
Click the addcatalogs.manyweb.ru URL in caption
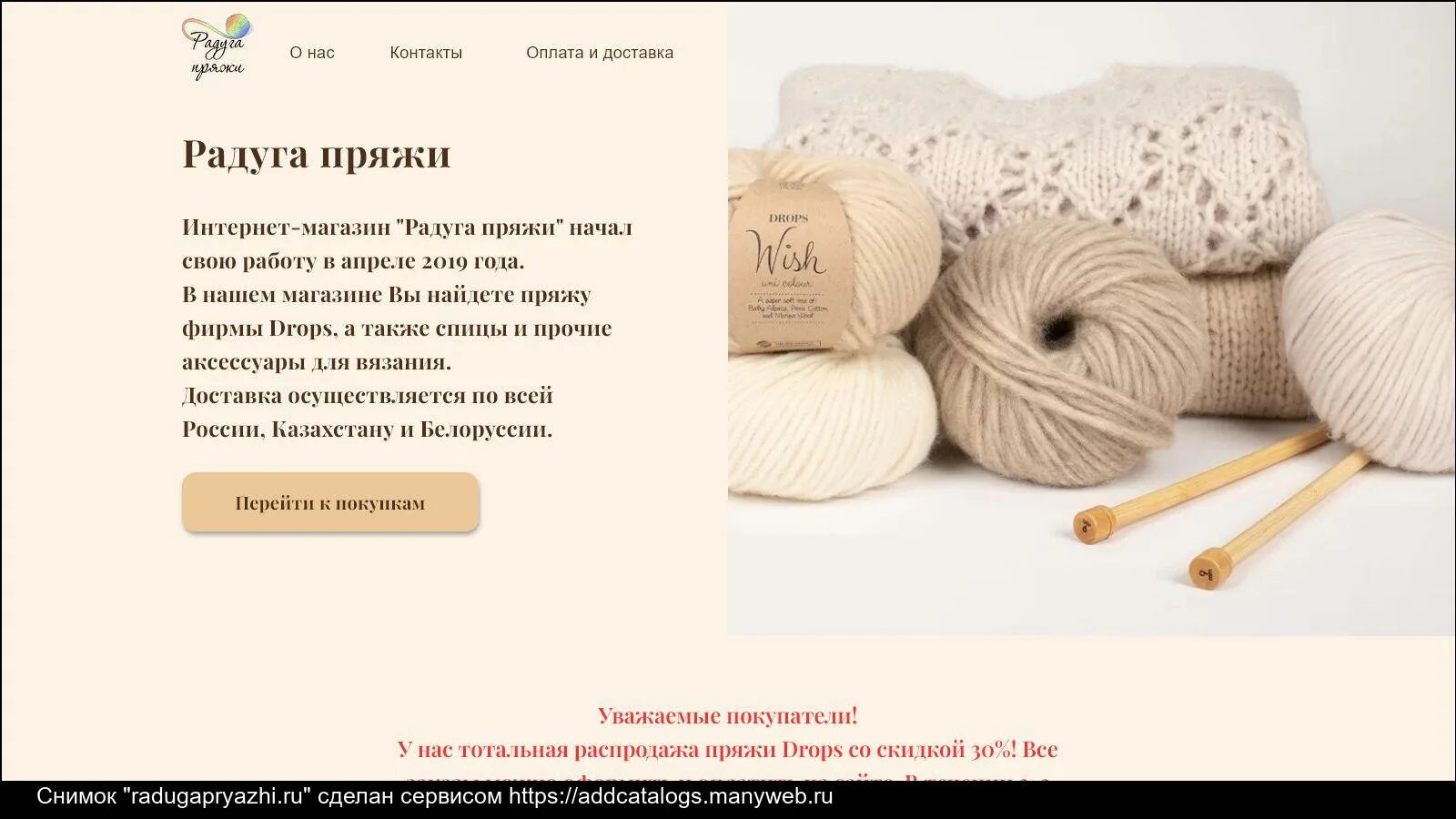671,796
